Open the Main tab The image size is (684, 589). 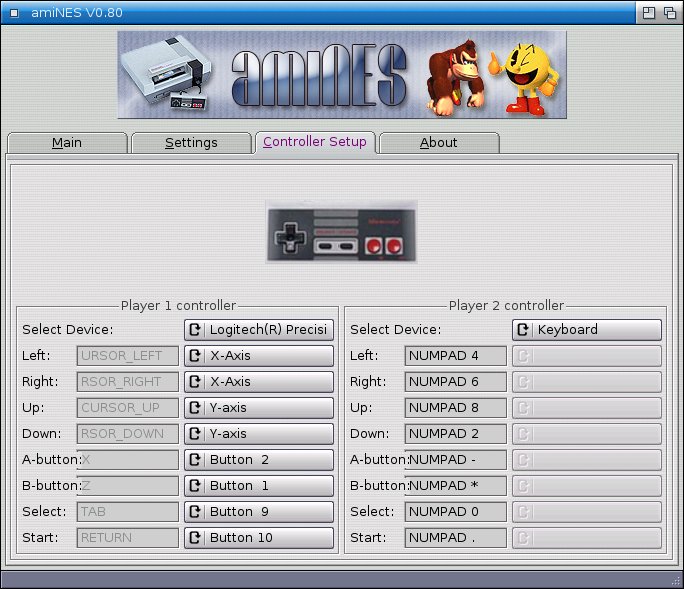click(x=67, y=143)
